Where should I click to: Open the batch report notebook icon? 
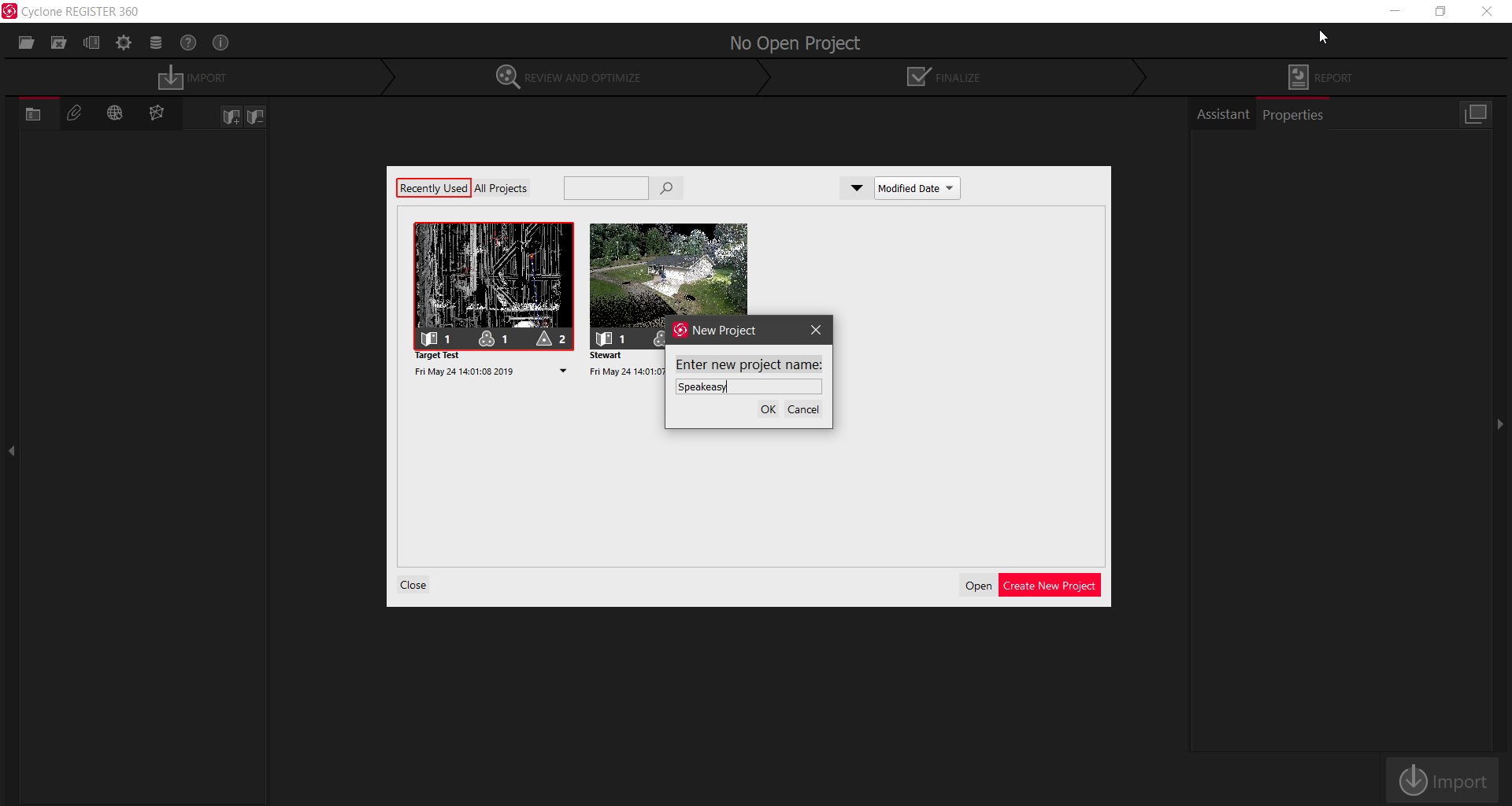click(x=91, y=43)
